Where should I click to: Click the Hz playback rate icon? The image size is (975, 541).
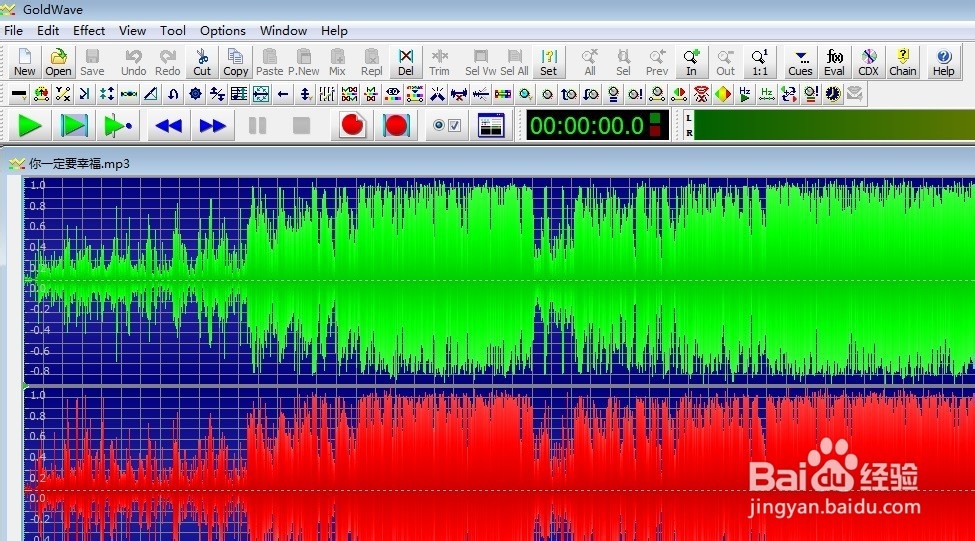[x=745, y=94]
